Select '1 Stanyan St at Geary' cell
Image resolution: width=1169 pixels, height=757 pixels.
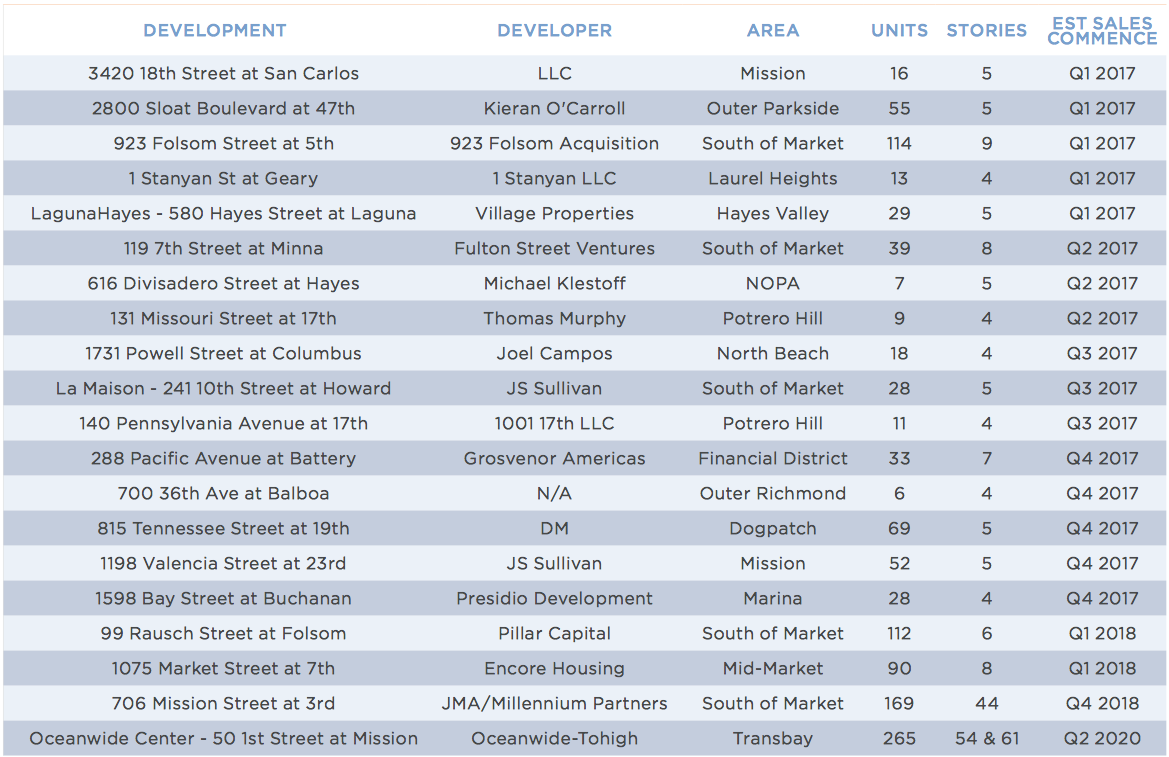[x=223, y=178]
